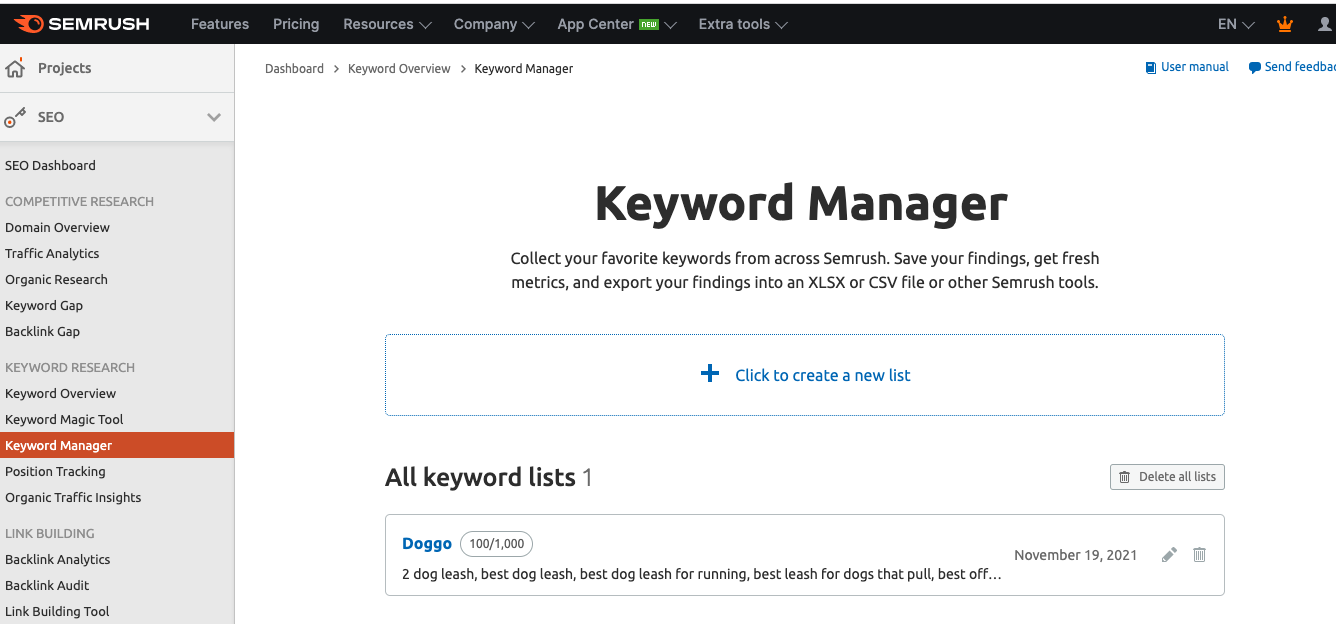Click the Semrush logo icon

tap(28, 24)
